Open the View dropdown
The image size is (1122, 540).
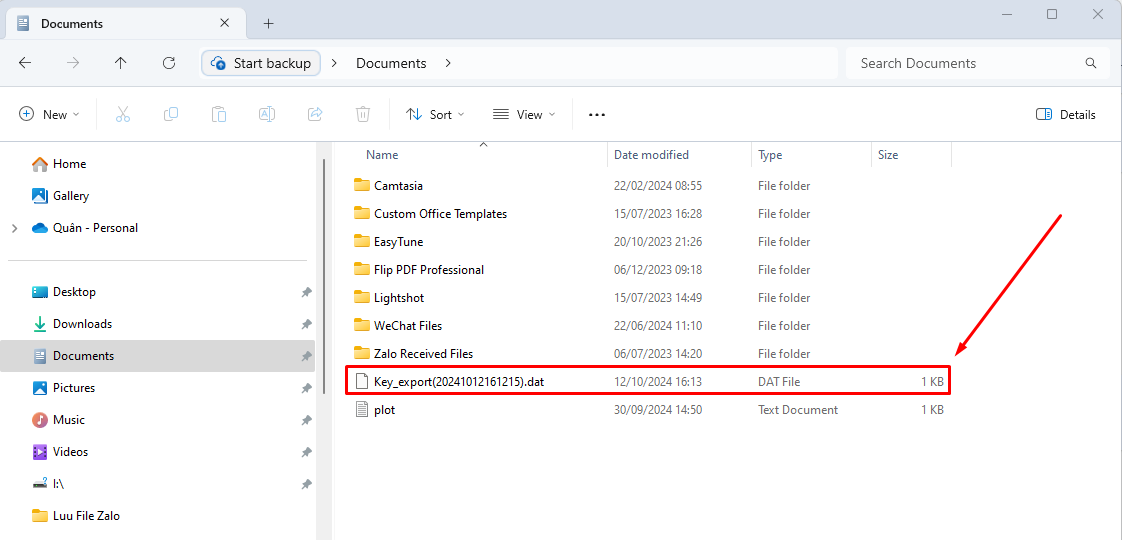tap(525, 114)
